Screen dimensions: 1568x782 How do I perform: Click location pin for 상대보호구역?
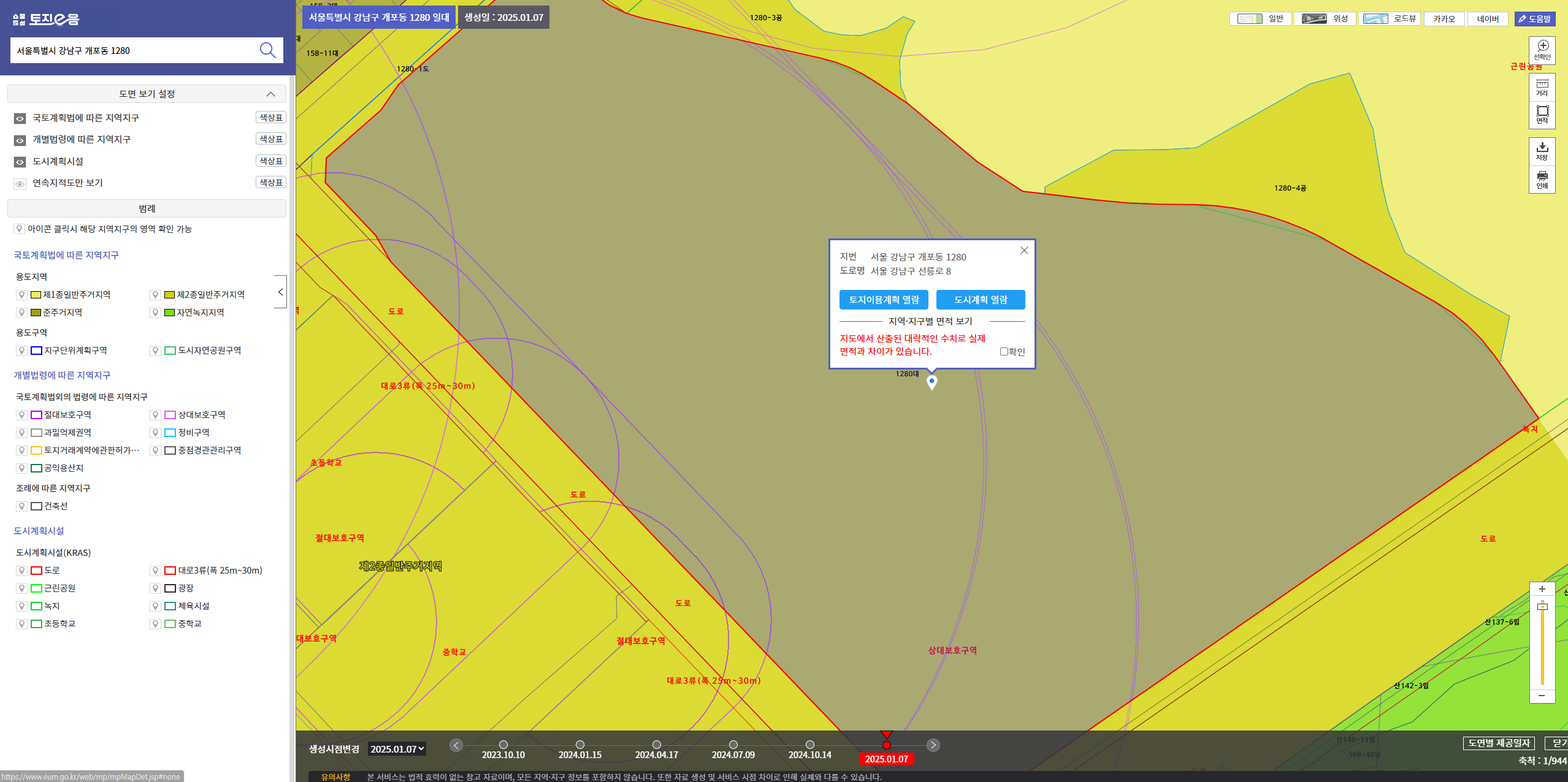156,415
